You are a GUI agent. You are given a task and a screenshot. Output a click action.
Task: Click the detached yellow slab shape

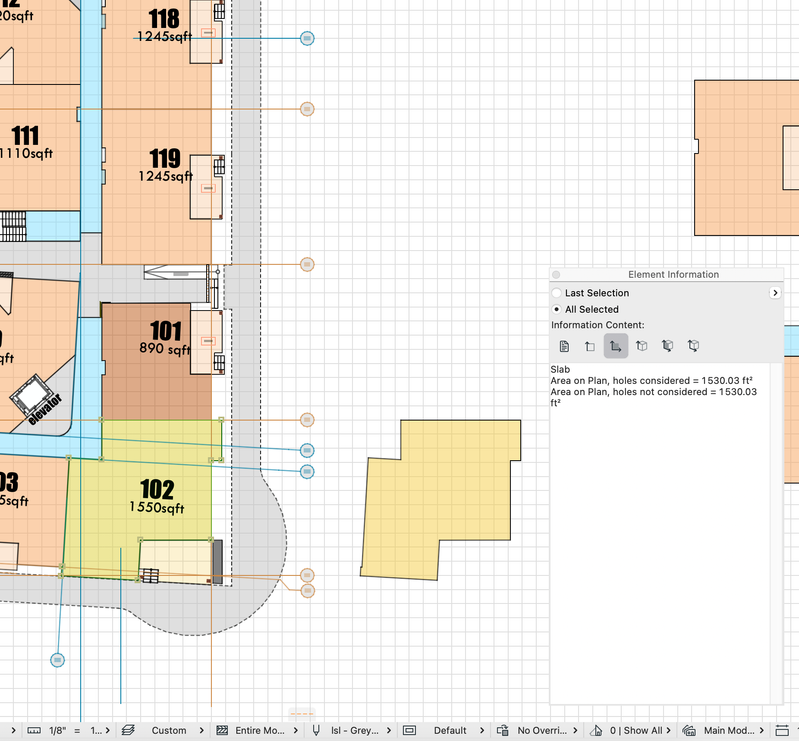pos(441,499)
